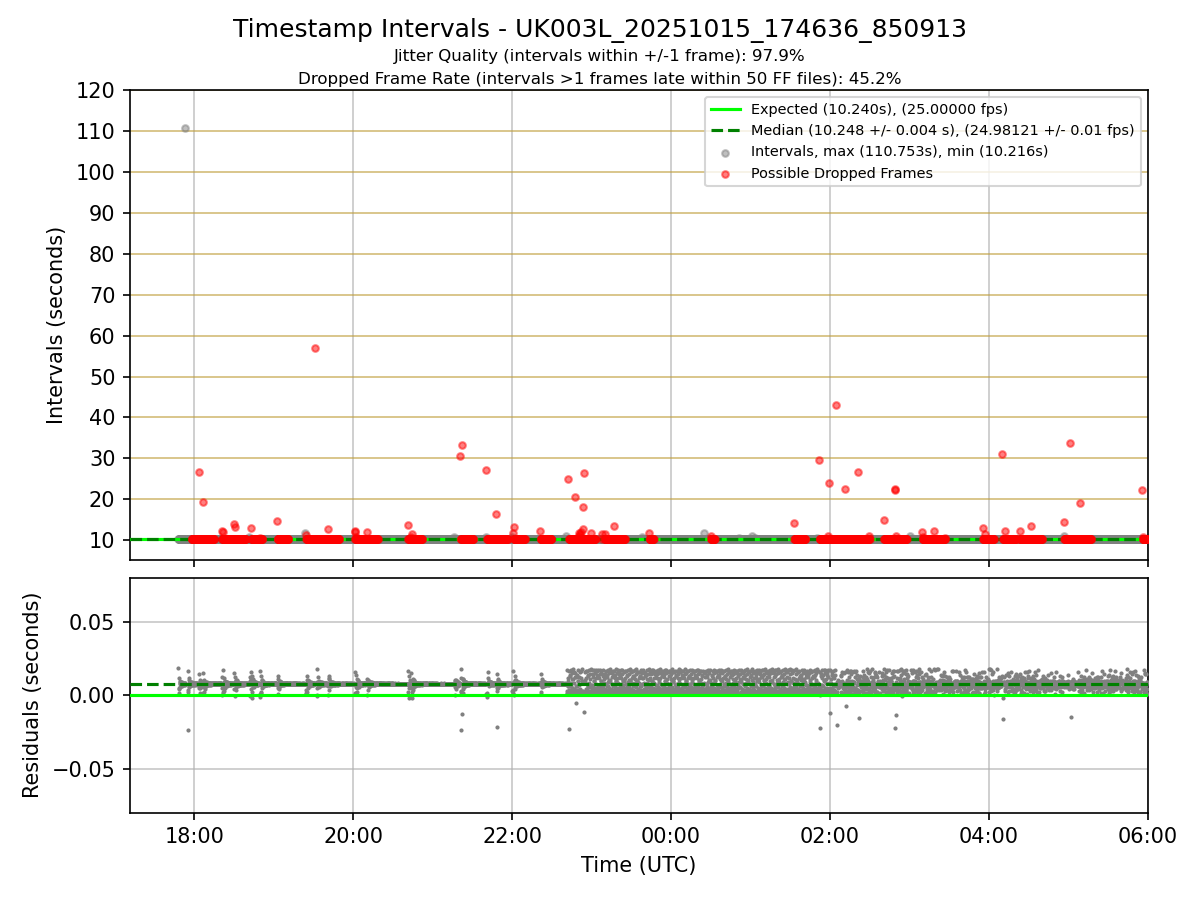Image resolution: width=1200 pixels, height=900 pixels.
Task: Click the Dropped Frame Rate 45.2% subtitle
Action: click(599, 78)
